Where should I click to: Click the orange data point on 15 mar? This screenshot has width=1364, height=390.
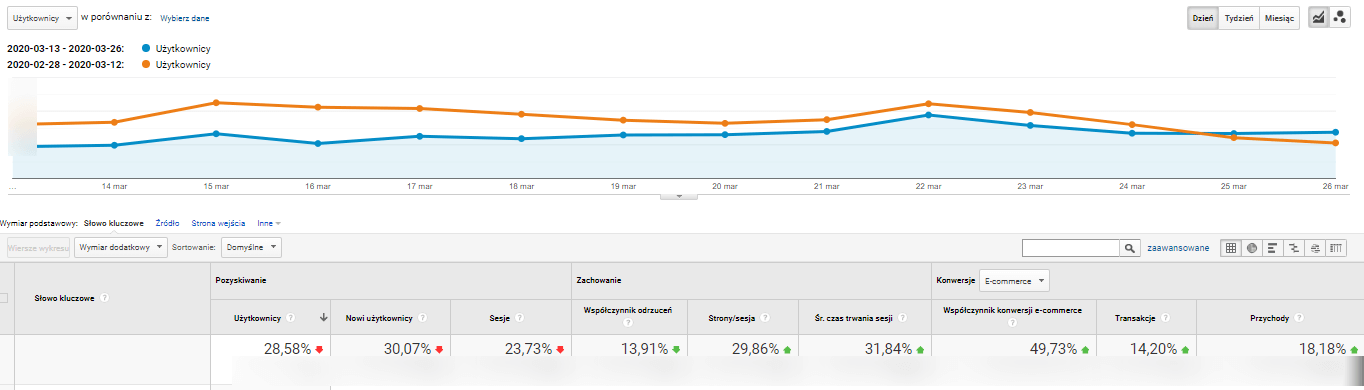tap(216, 102)
